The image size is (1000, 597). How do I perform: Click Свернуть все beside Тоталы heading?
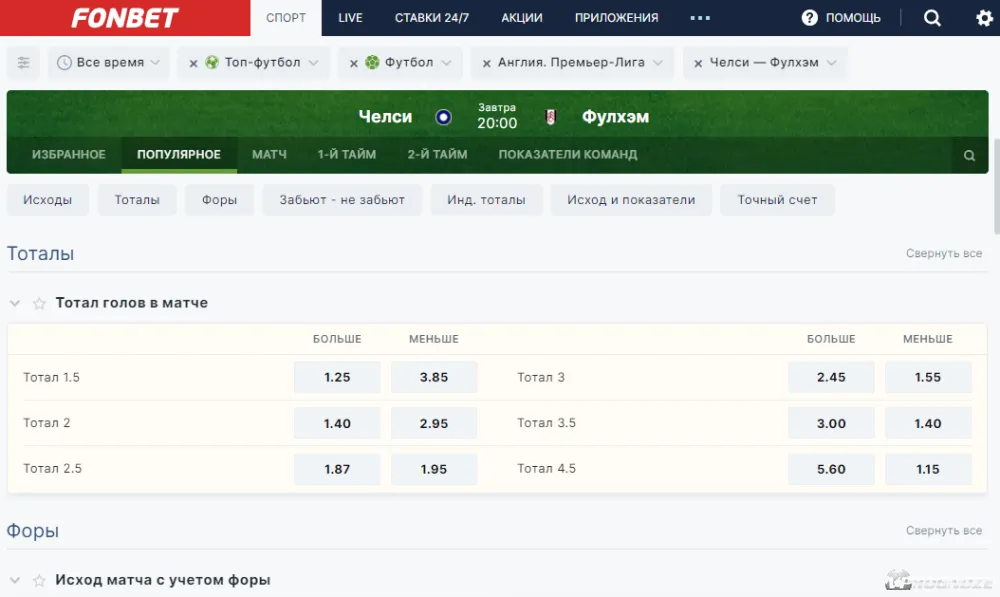coord(944,253)
